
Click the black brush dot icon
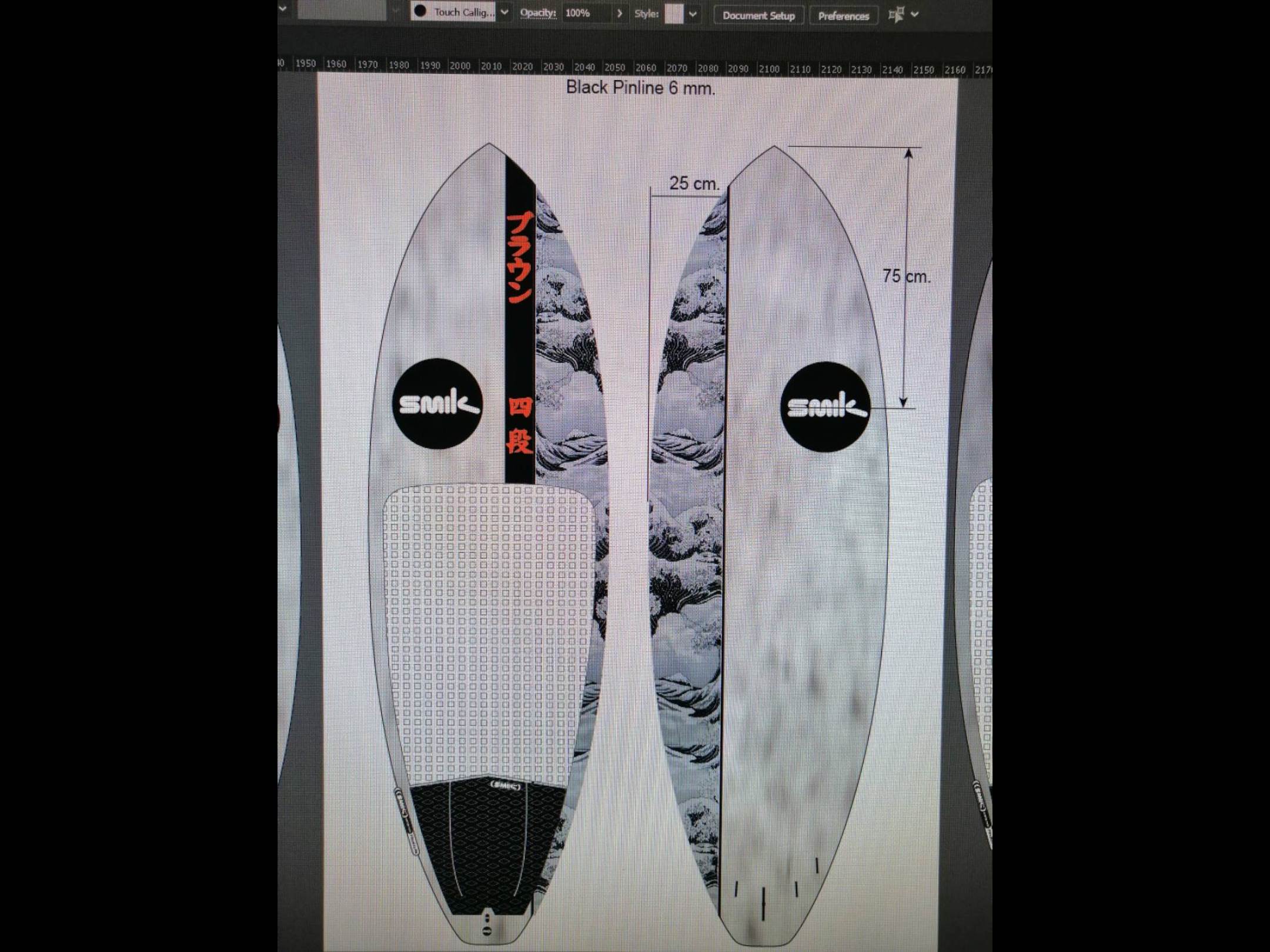pos(420,11)
